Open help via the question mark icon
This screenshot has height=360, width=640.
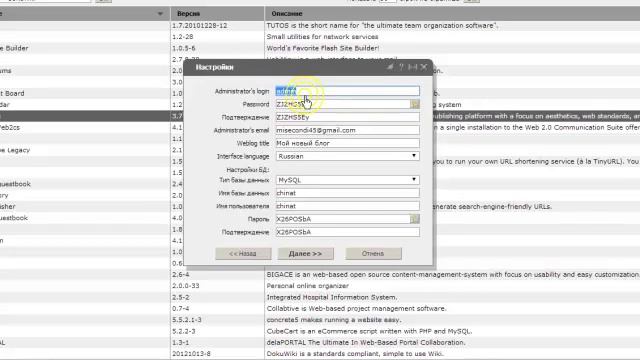(x=401, y=67)
